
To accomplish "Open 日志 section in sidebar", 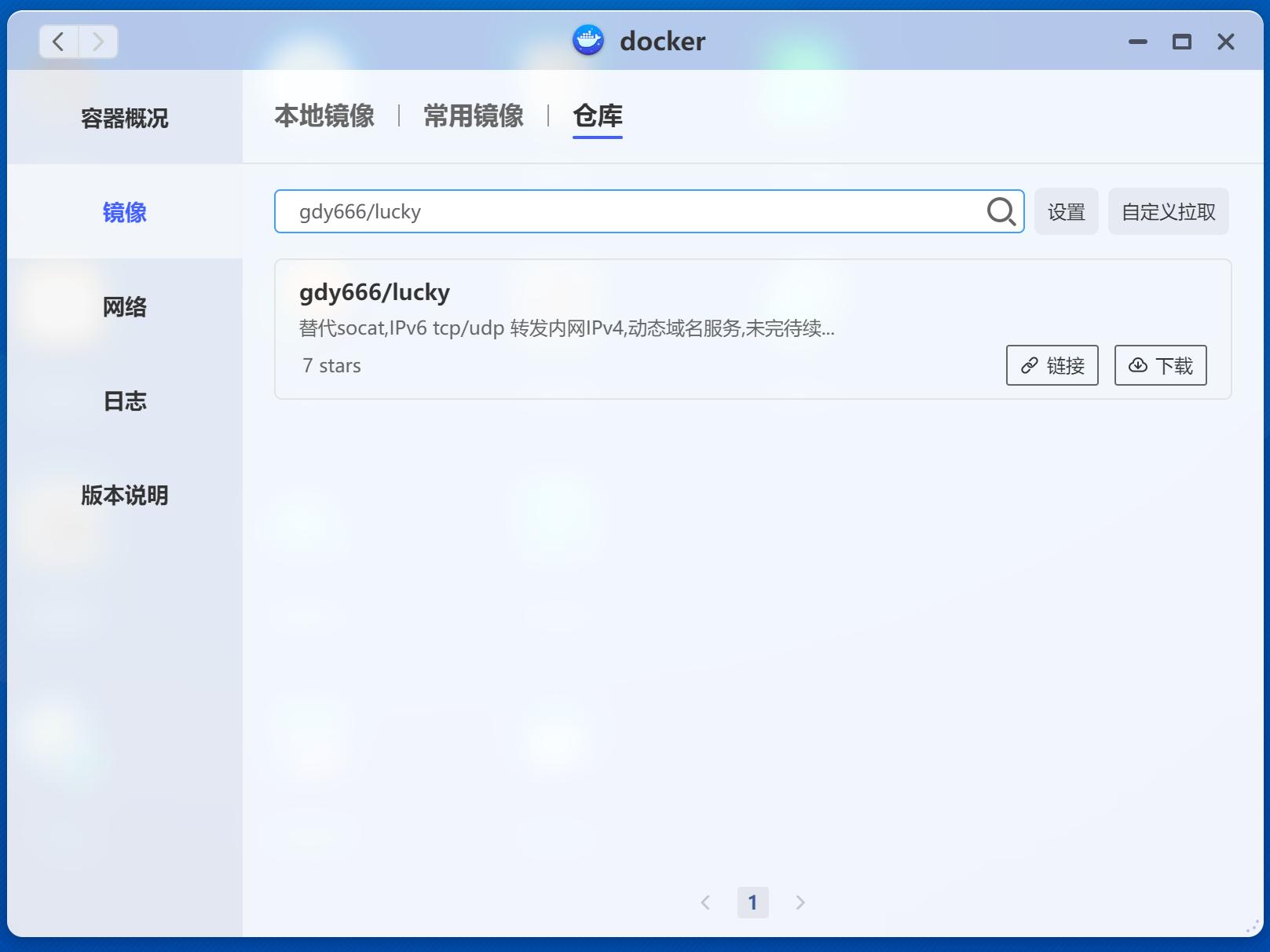I will [x=125, y=401].
